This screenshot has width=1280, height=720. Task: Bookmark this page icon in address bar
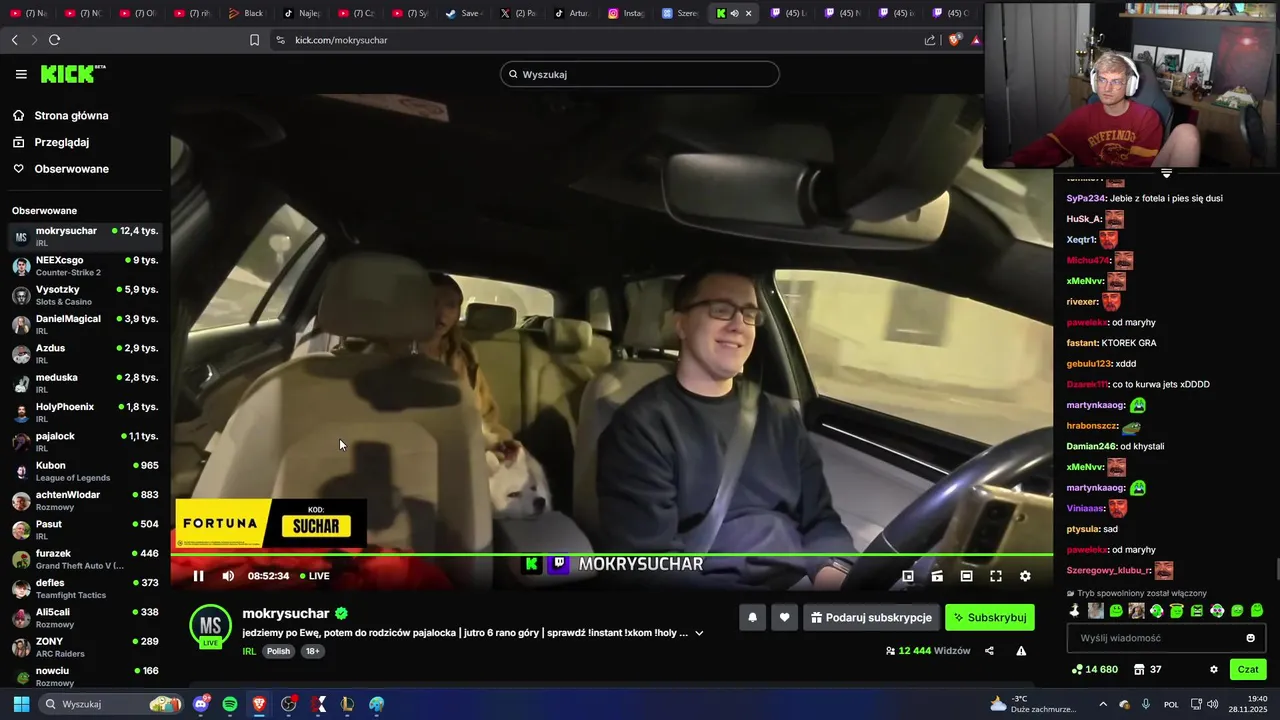click(x=254, y=40)
